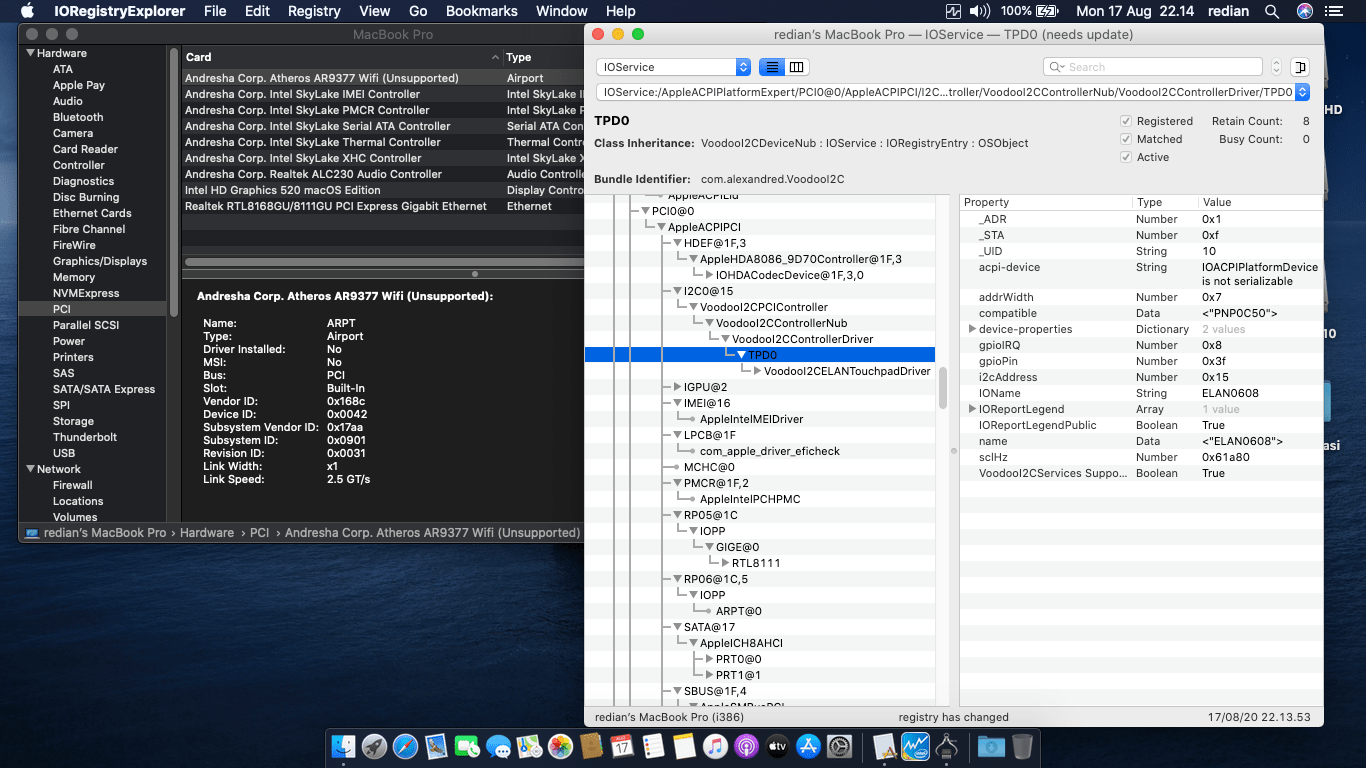
Task: Toggle the Active checkbox
Action: pos(1127,157)
